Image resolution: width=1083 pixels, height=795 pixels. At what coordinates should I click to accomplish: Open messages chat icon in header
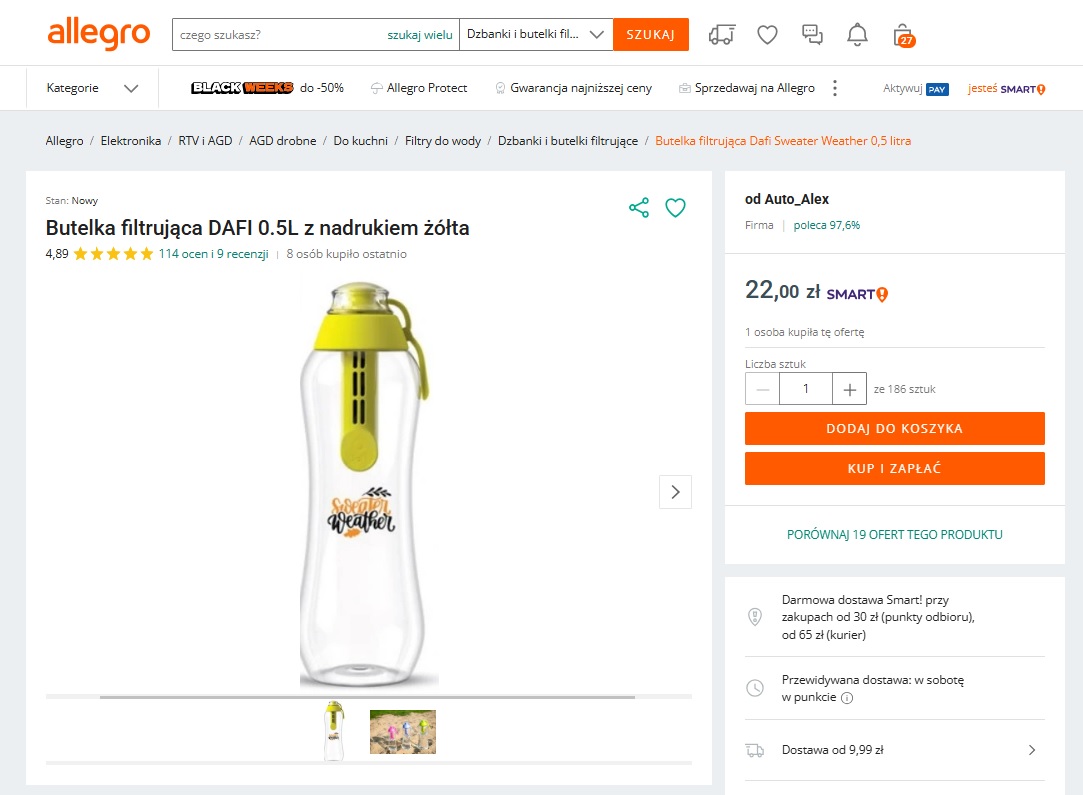pos(812,34)
